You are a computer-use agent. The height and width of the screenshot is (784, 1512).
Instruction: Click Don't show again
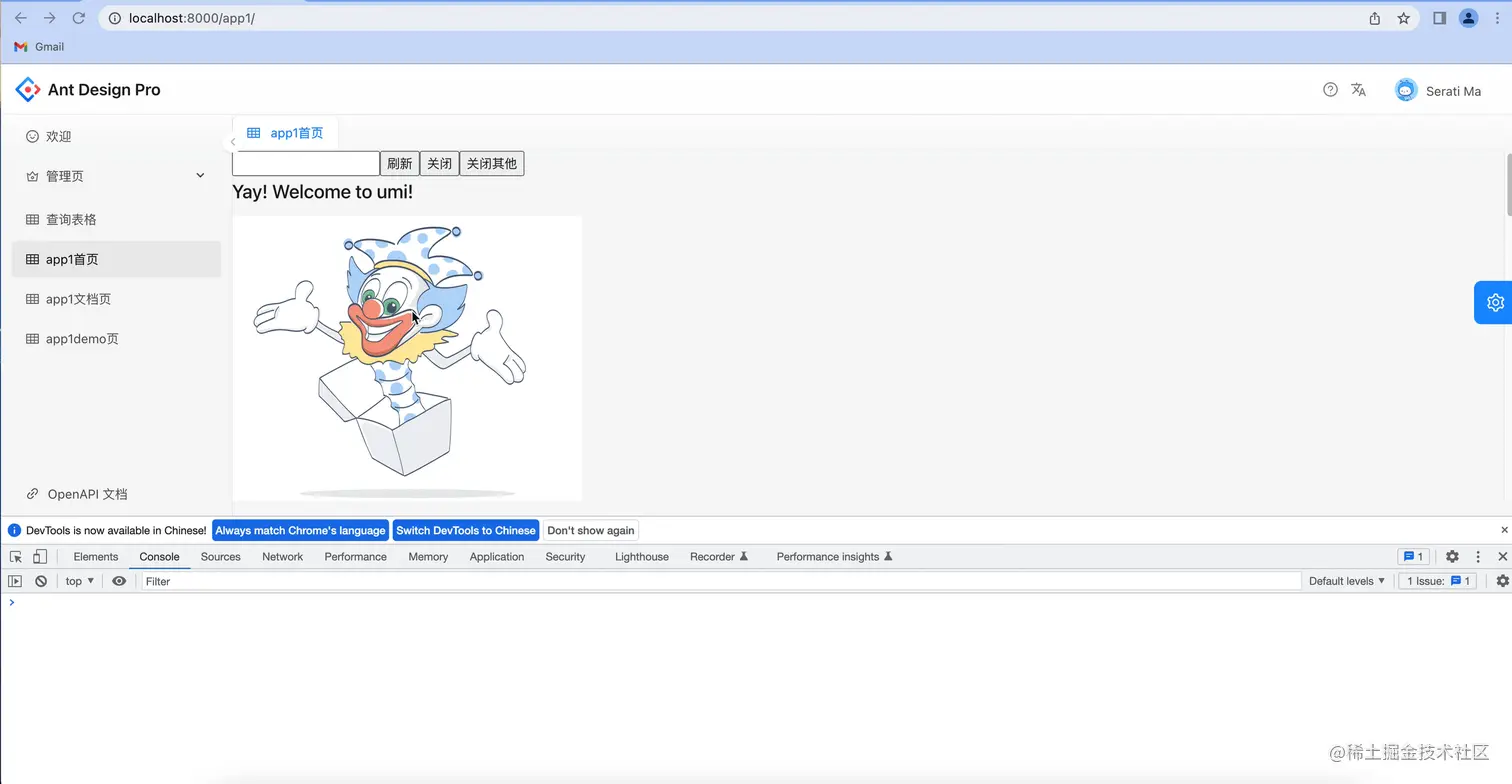591,531
